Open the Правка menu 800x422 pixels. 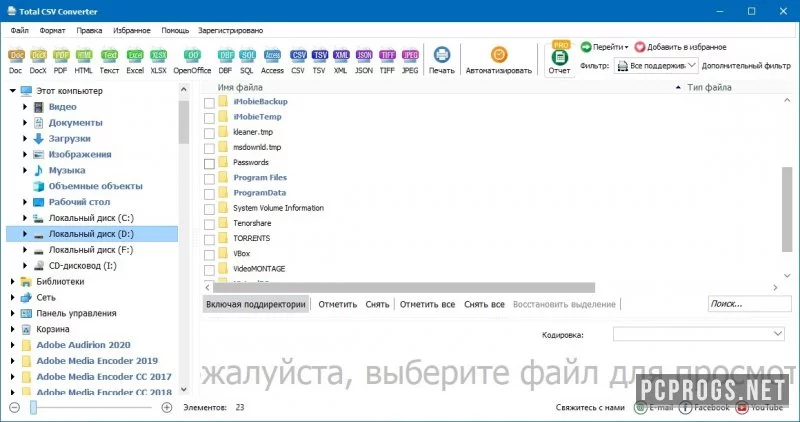click(89, 31)
